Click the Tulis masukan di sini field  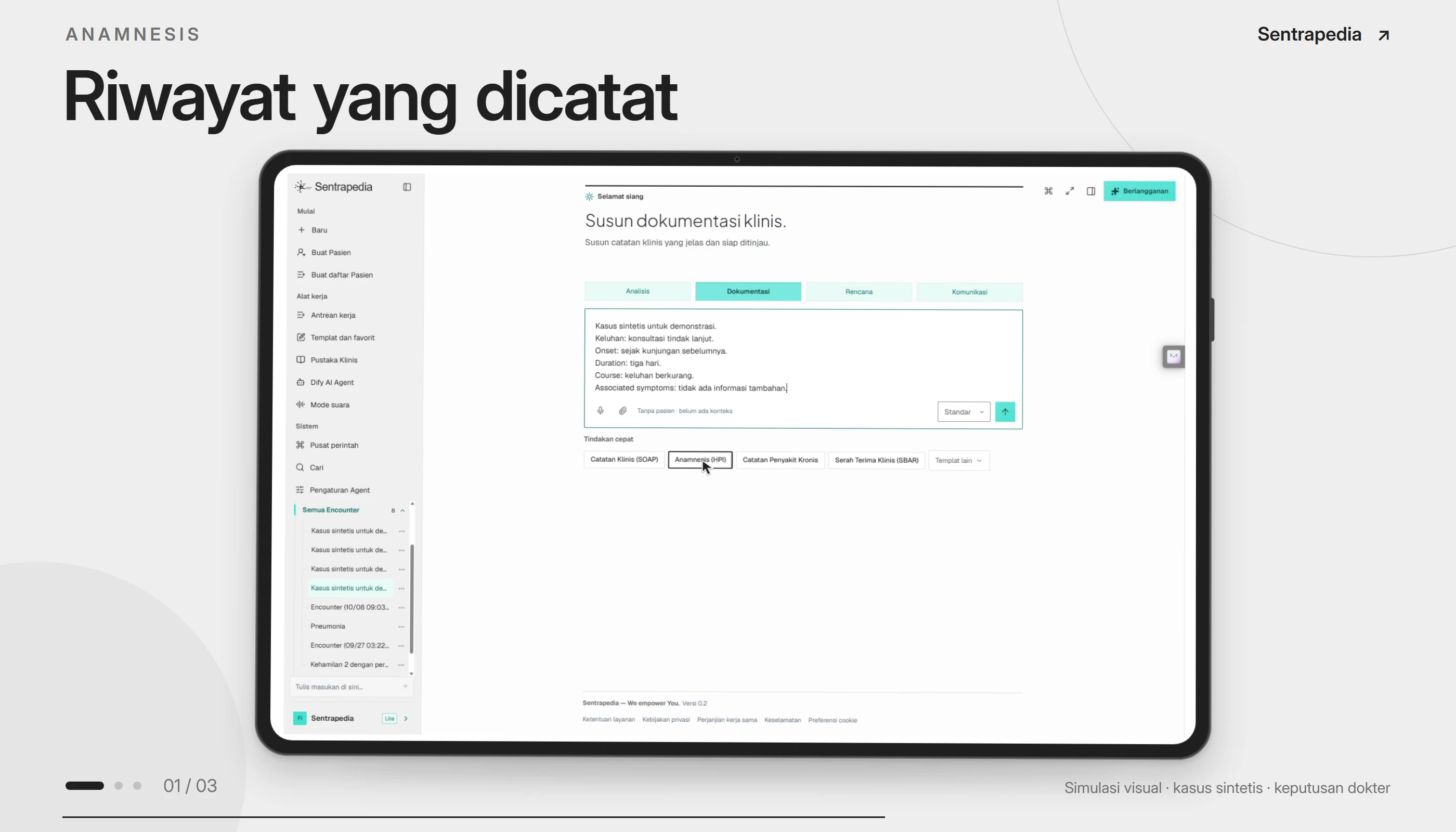click(351, 687)
